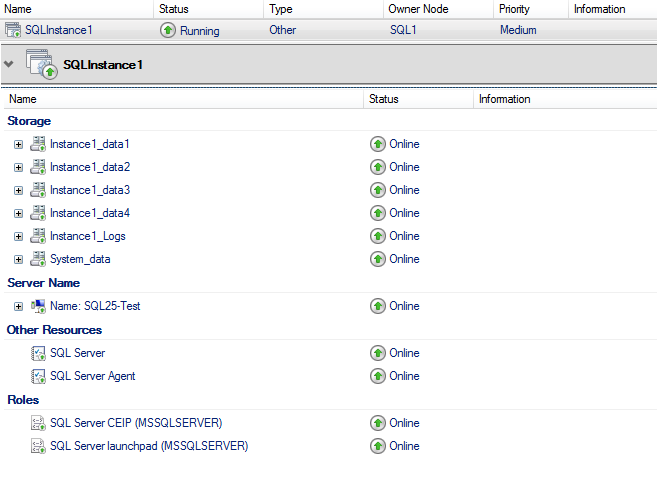The image size is (657, 481).
Task: Select SQL Server launchpad (MSSQLSERVER) role
Action: point(149,446)
